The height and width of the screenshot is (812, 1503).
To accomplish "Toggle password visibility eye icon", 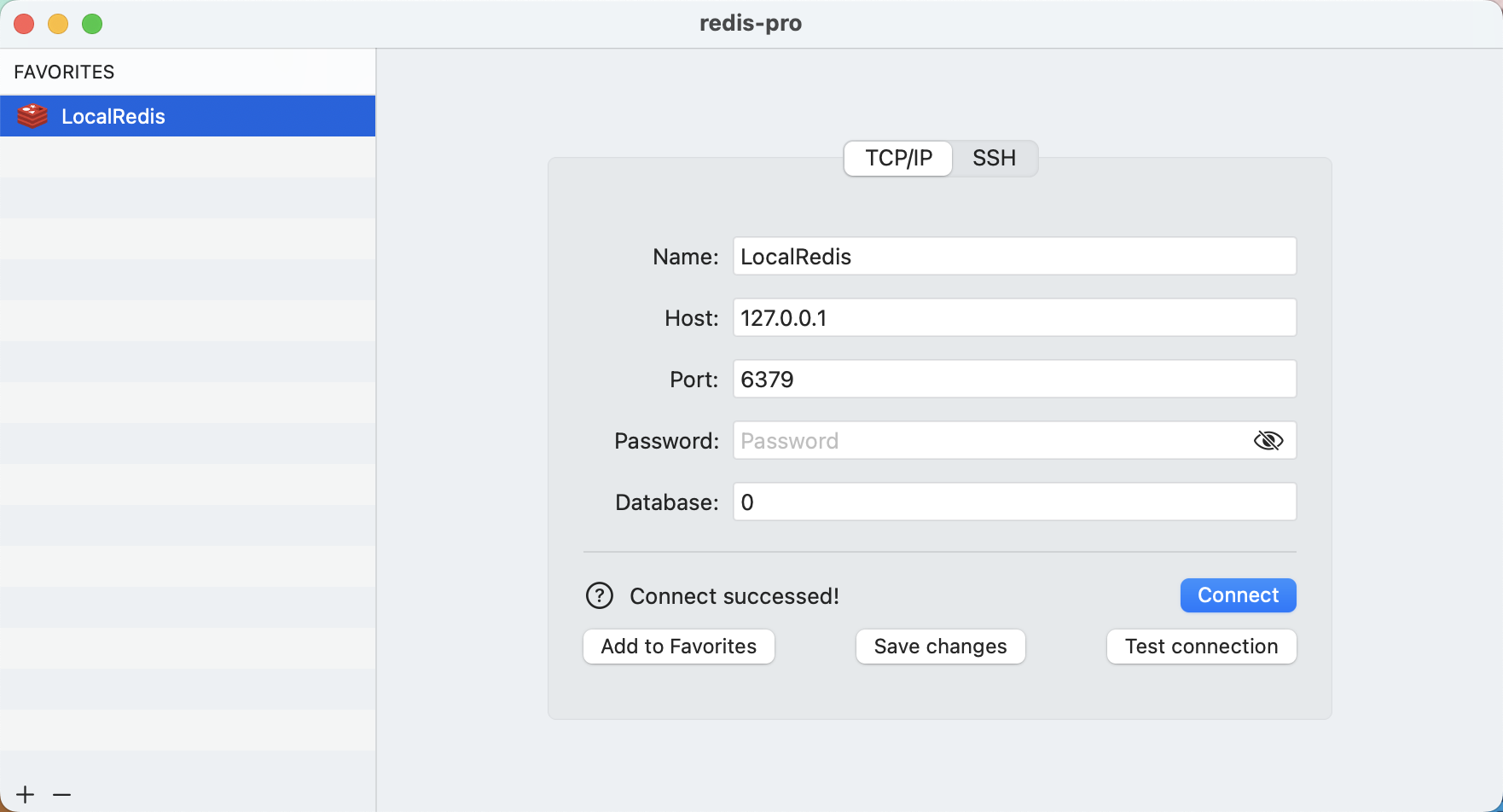I will (x=1268, y=441).
